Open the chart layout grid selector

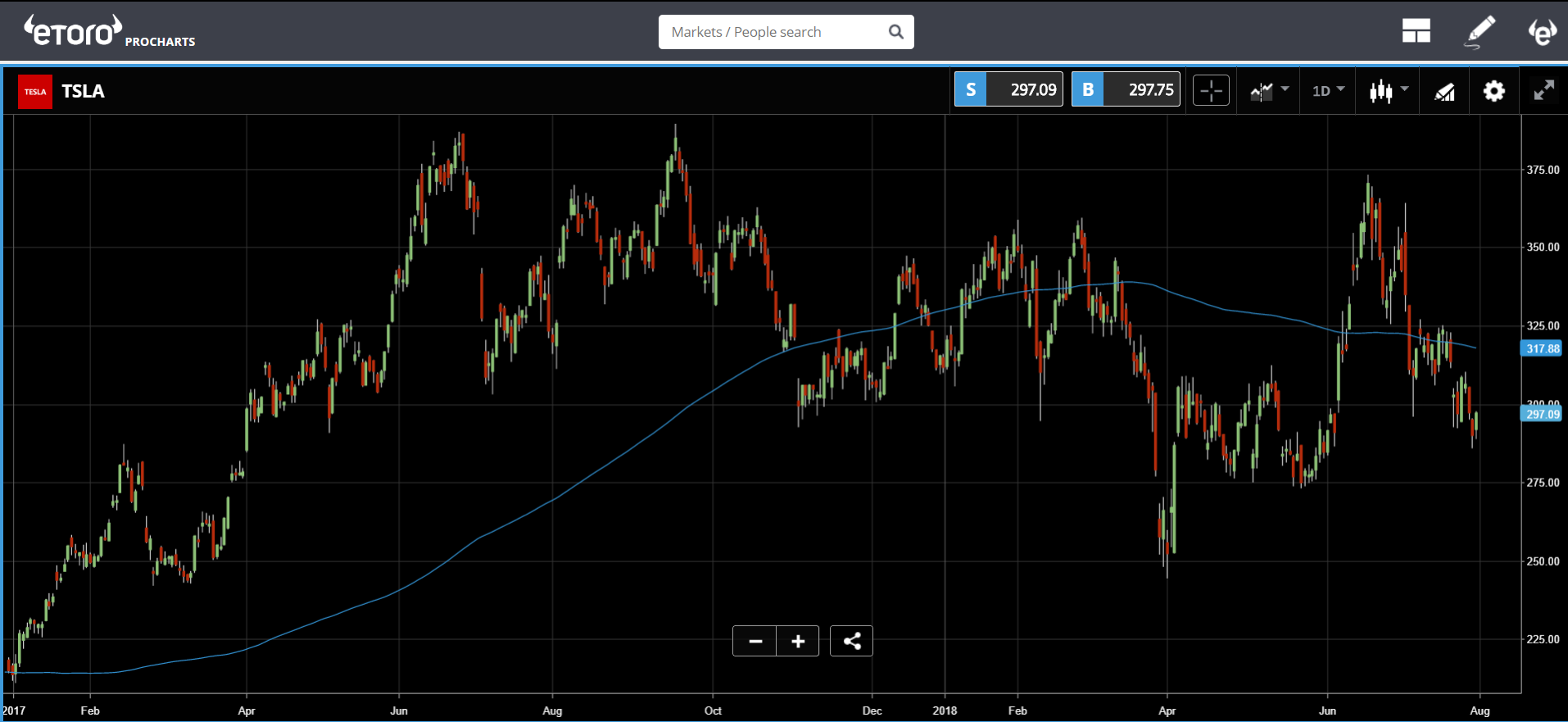(1416, 31)
